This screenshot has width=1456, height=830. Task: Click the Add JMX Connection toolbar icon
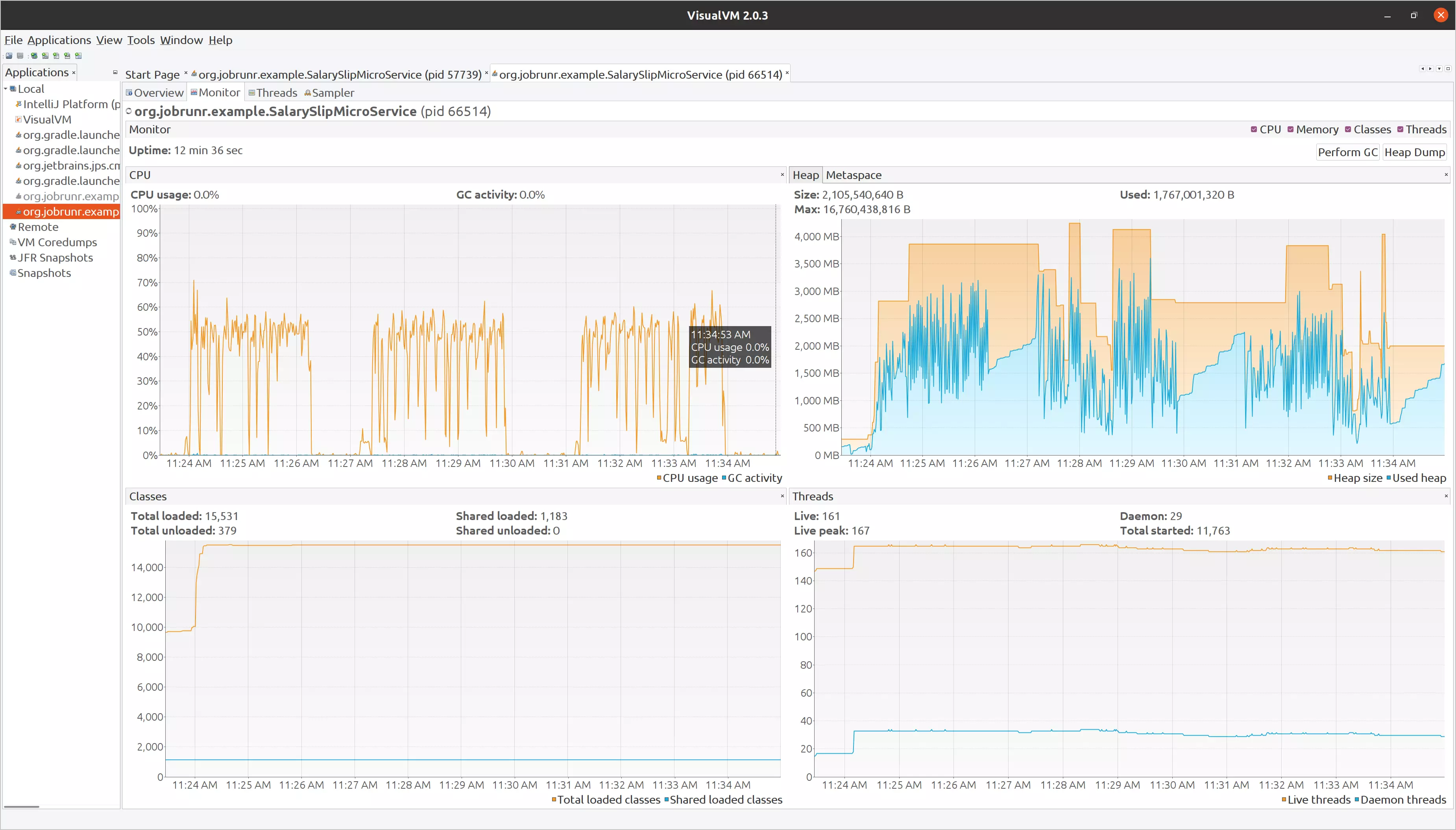pos(45,56)
